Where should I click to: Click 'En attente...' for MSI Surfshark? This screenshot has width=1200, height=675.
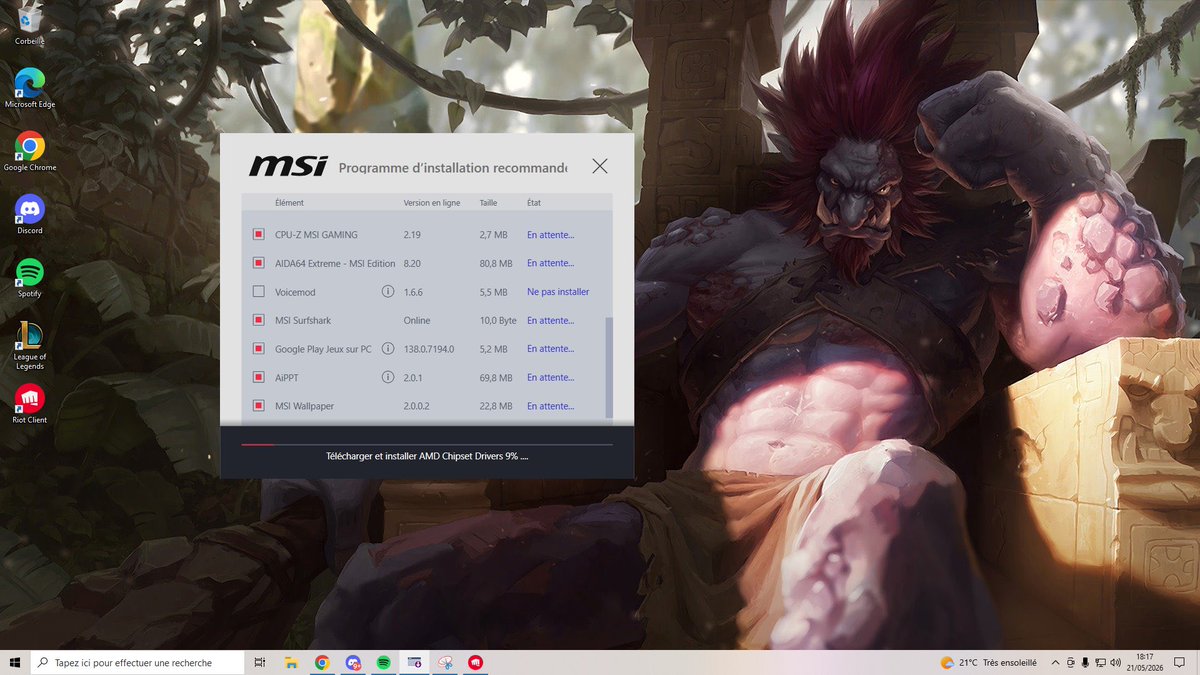click(x=550, y=320)
